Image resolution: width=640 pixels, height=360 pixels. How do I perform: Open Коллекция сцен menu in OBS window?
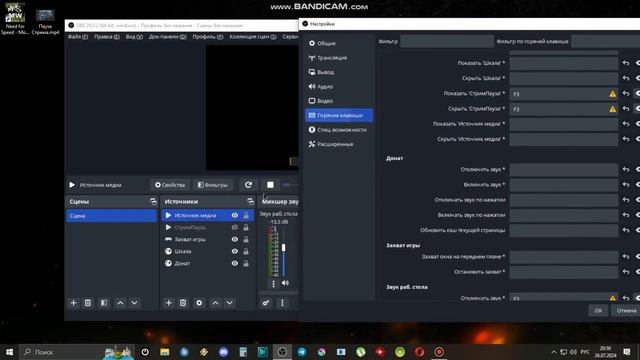(253, 37)
